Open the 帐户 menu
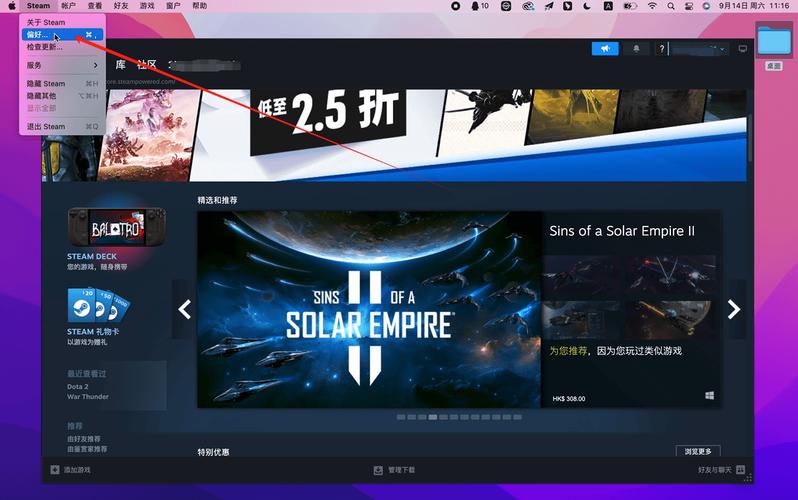 (68, 6)
